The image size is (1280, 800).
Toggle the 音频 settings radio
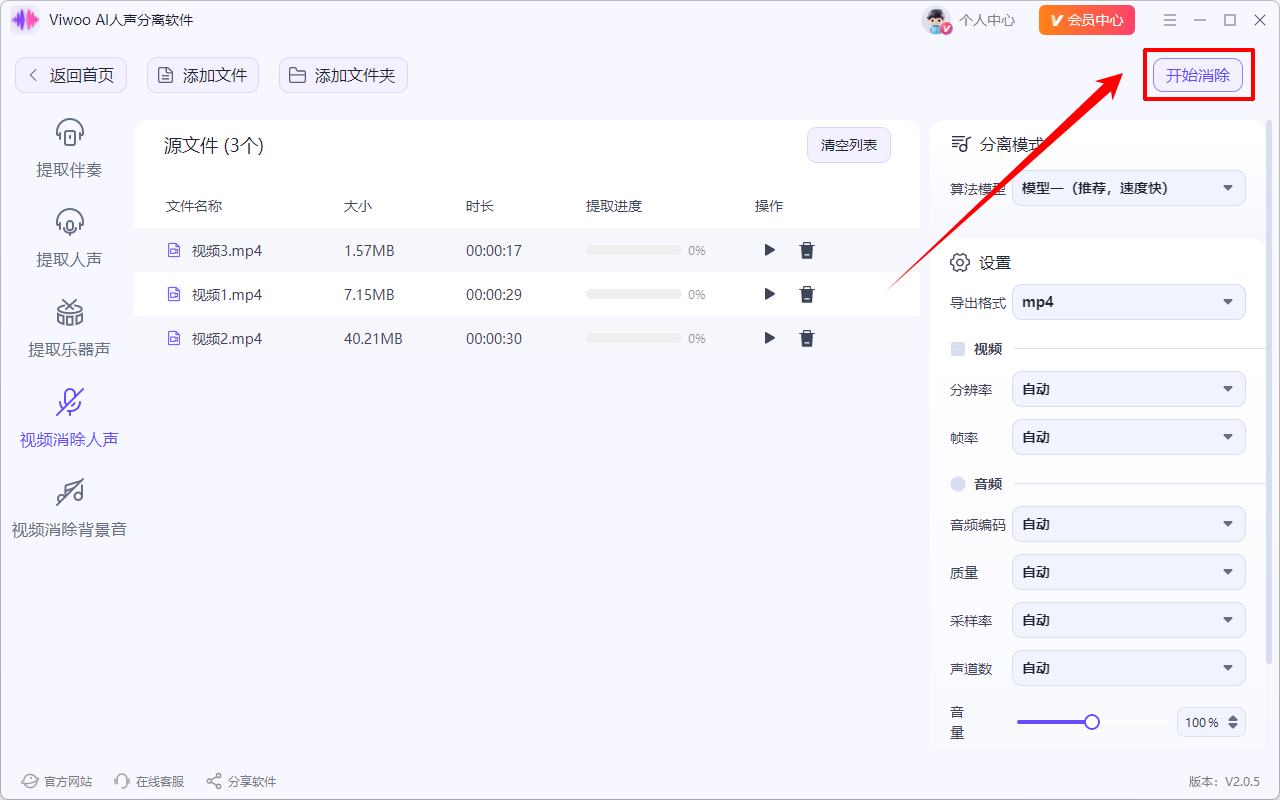pyautogui.click(x=958, y=484)
